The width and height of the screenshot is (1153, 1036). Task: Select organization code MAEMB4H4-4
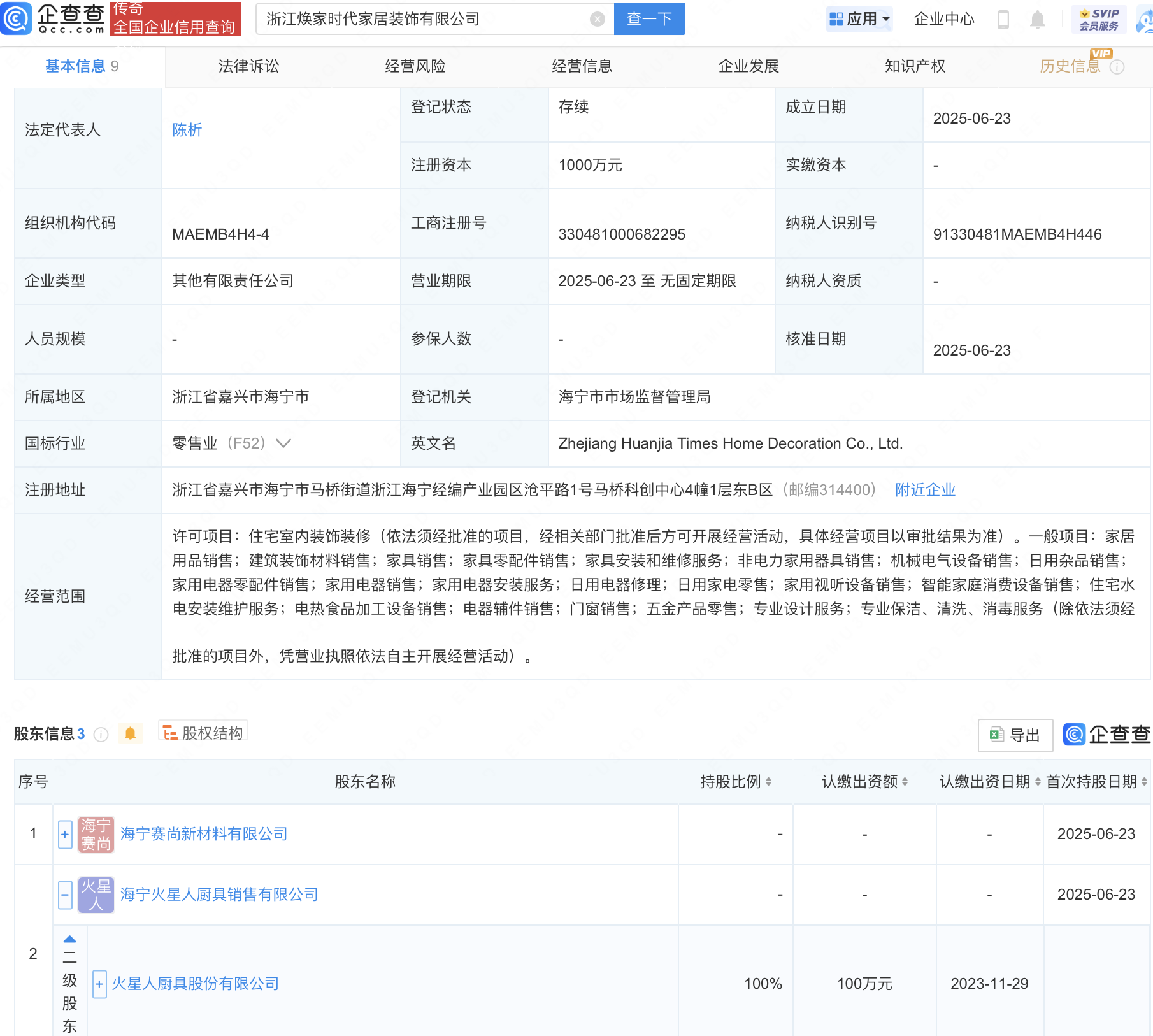click(220, 234)
